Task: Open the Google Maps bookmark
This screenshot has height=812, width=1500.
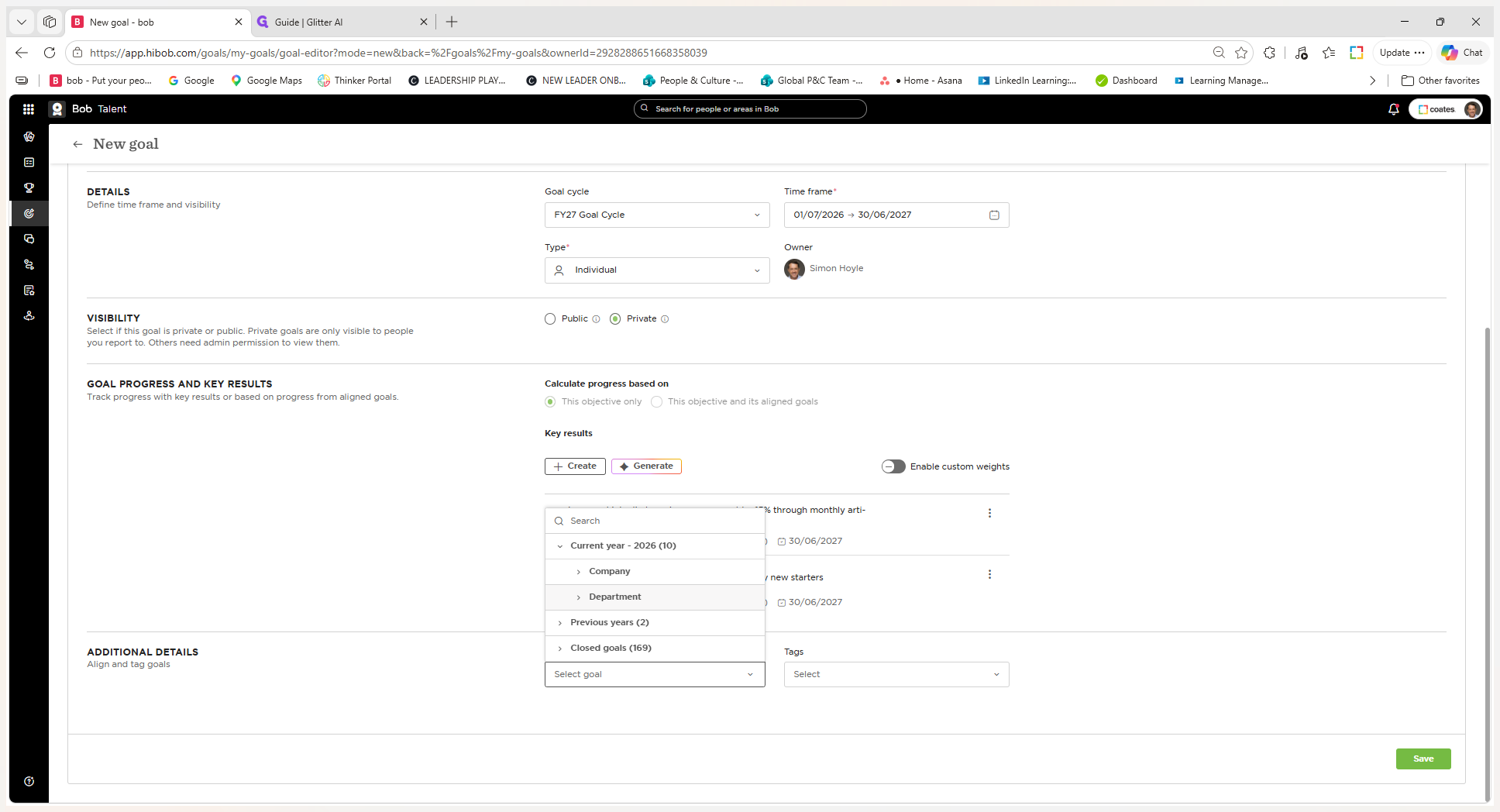Action: pyautogui.click(x=266, y=81)
